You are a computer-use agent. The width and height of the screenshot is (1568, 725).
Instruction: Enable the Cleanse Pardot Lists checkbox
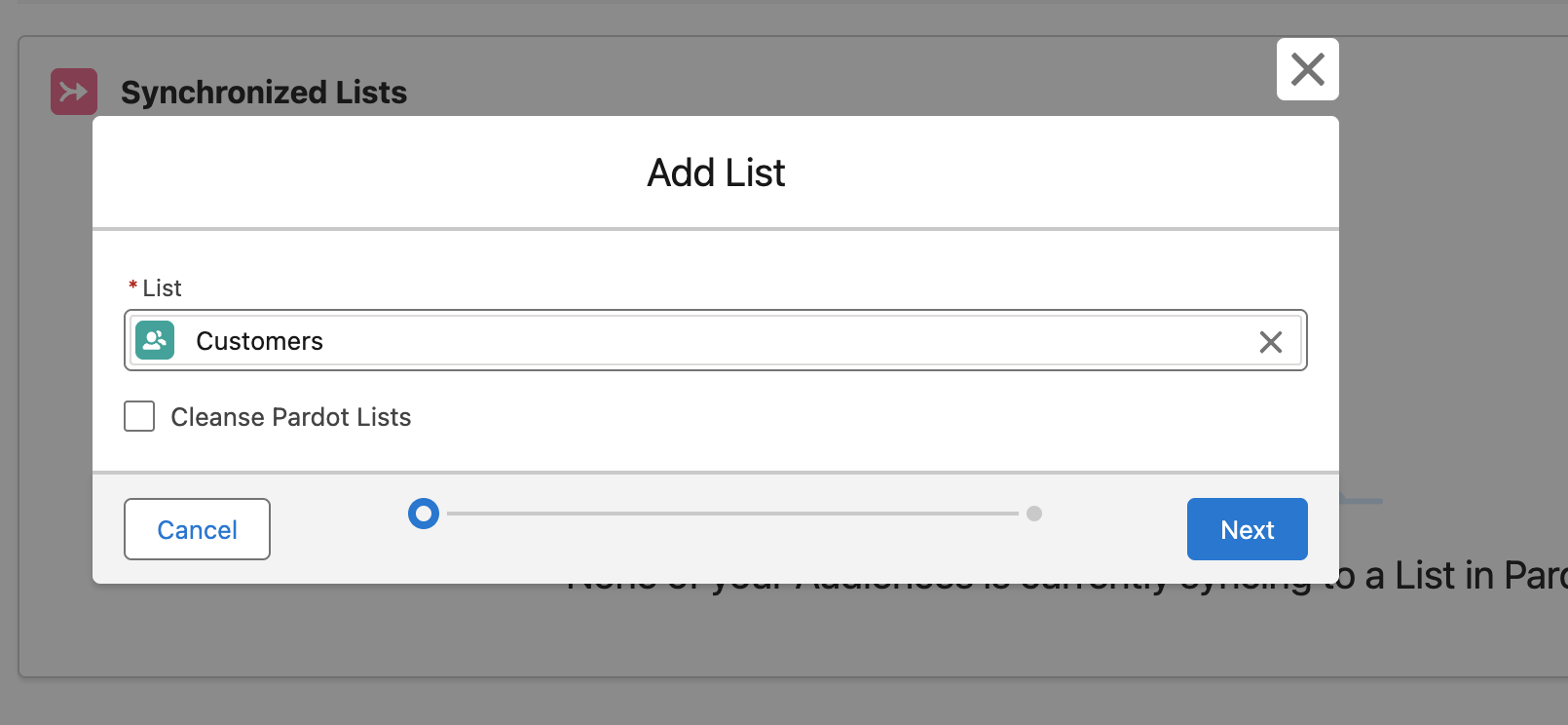139,416
